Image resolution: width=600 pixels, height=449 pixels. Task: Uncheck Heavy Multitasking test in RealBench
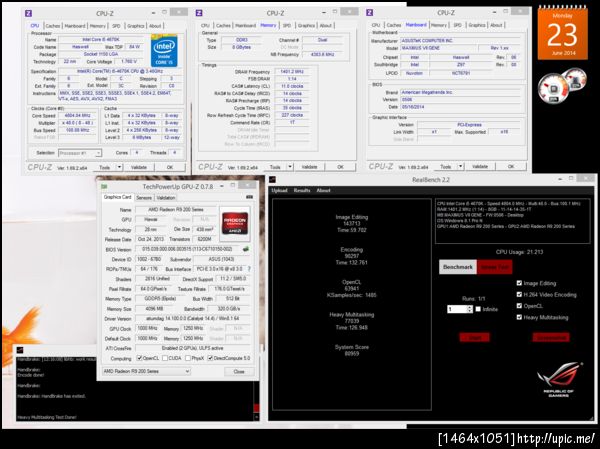(519, 317)
